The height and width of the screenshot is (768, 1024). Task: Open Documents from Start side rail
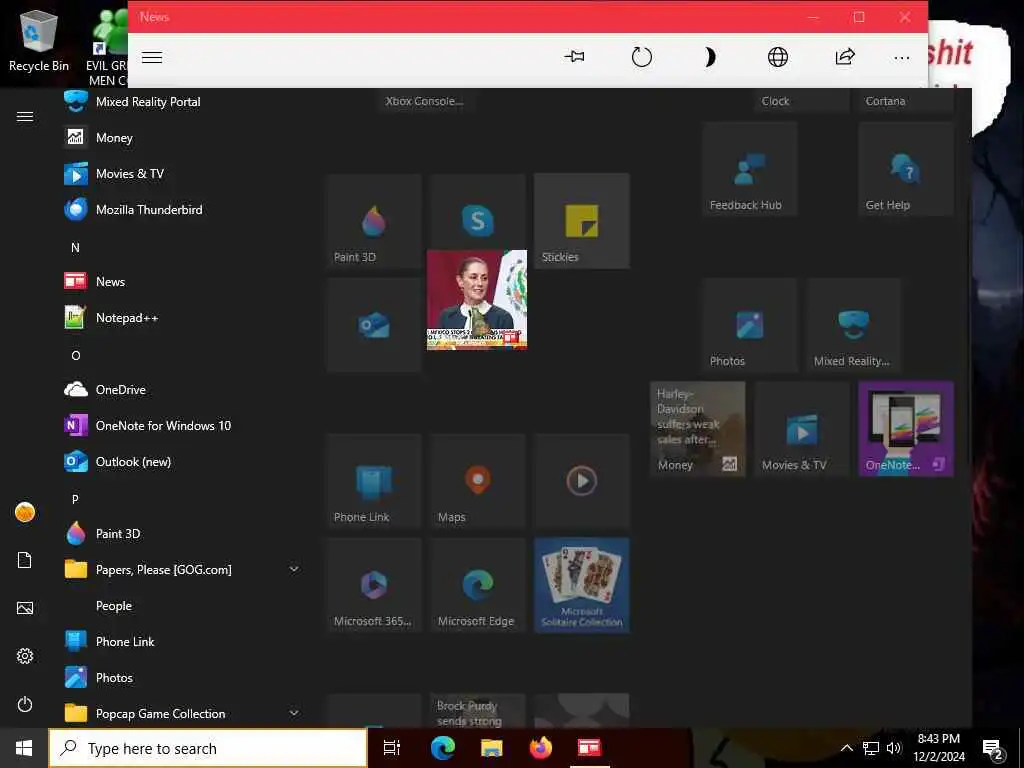(x=25, y=560)
